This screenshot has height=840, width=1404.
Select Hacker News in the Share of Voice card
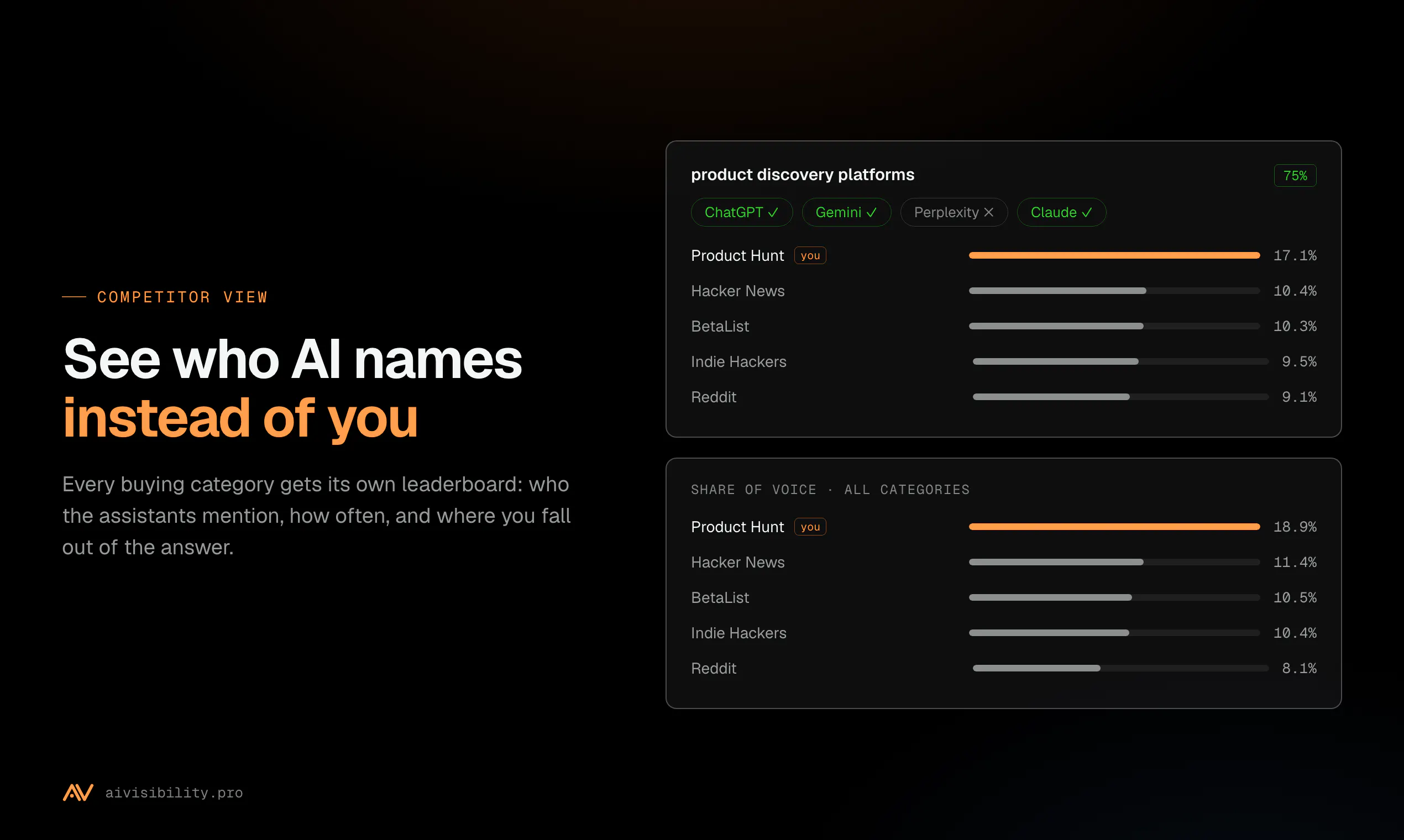[738, 563]
